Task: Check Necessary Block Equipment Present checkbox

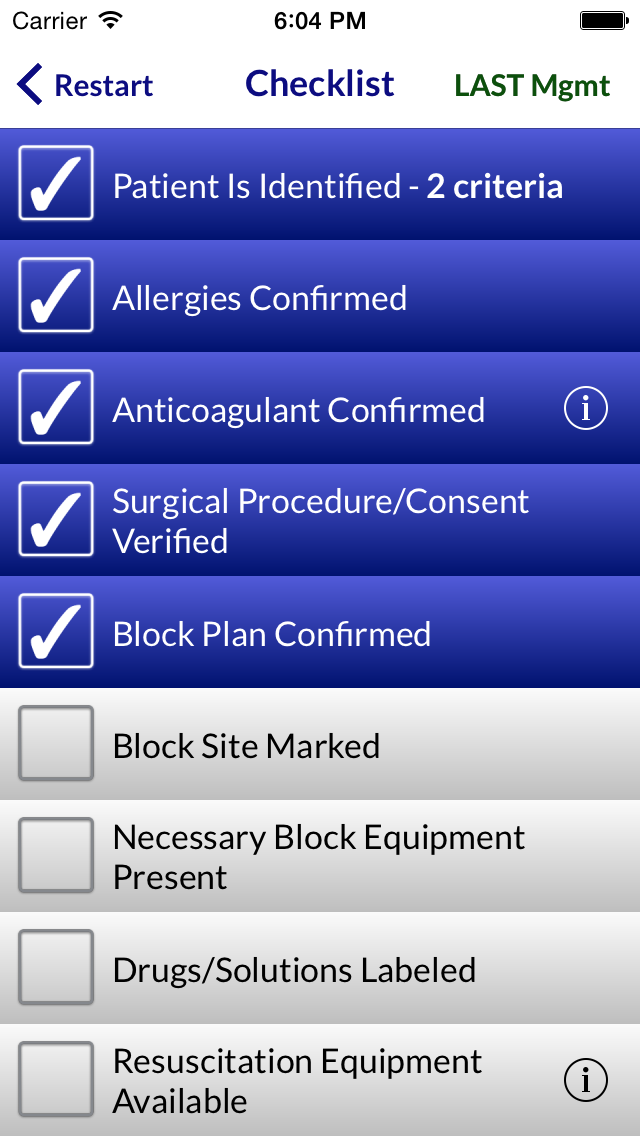Action: tap(56, 856)
